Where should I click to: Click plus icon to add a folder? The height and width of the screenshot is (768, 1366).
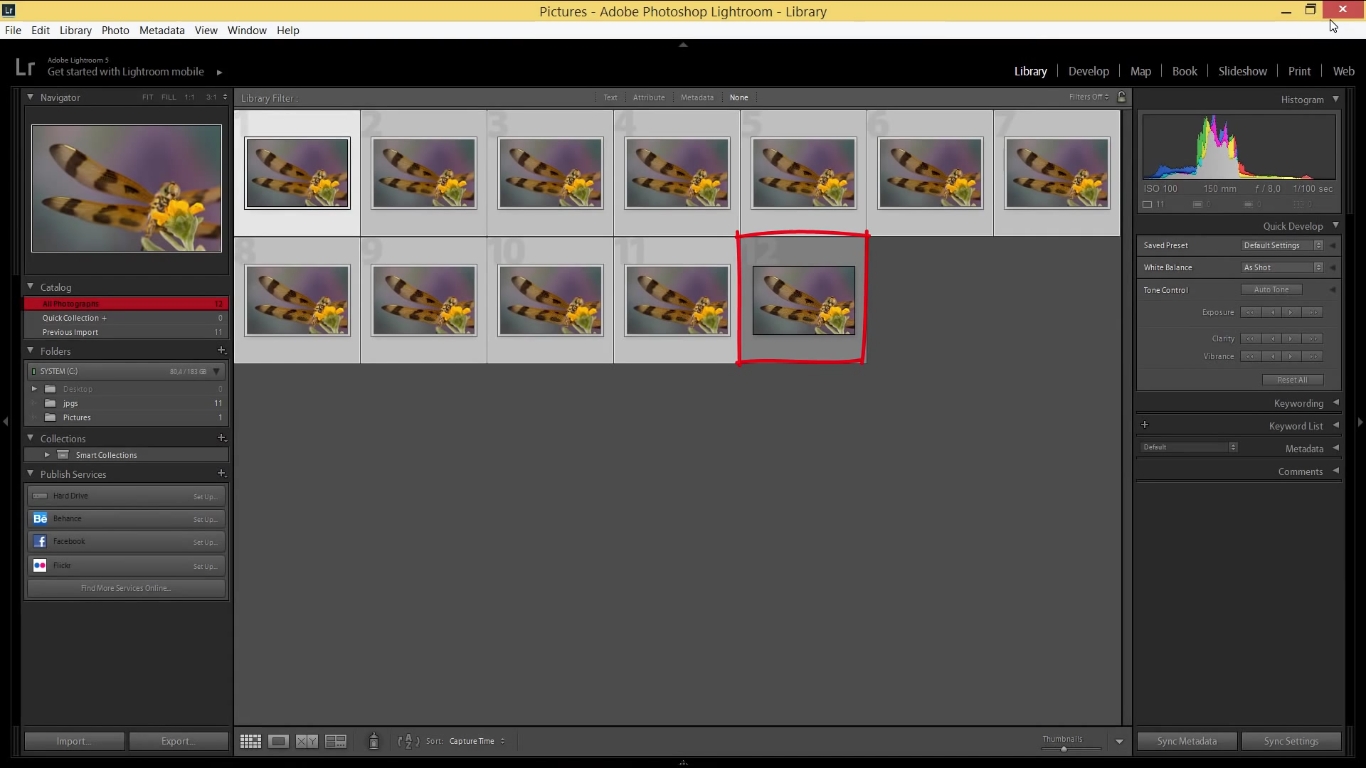[221, 351]
